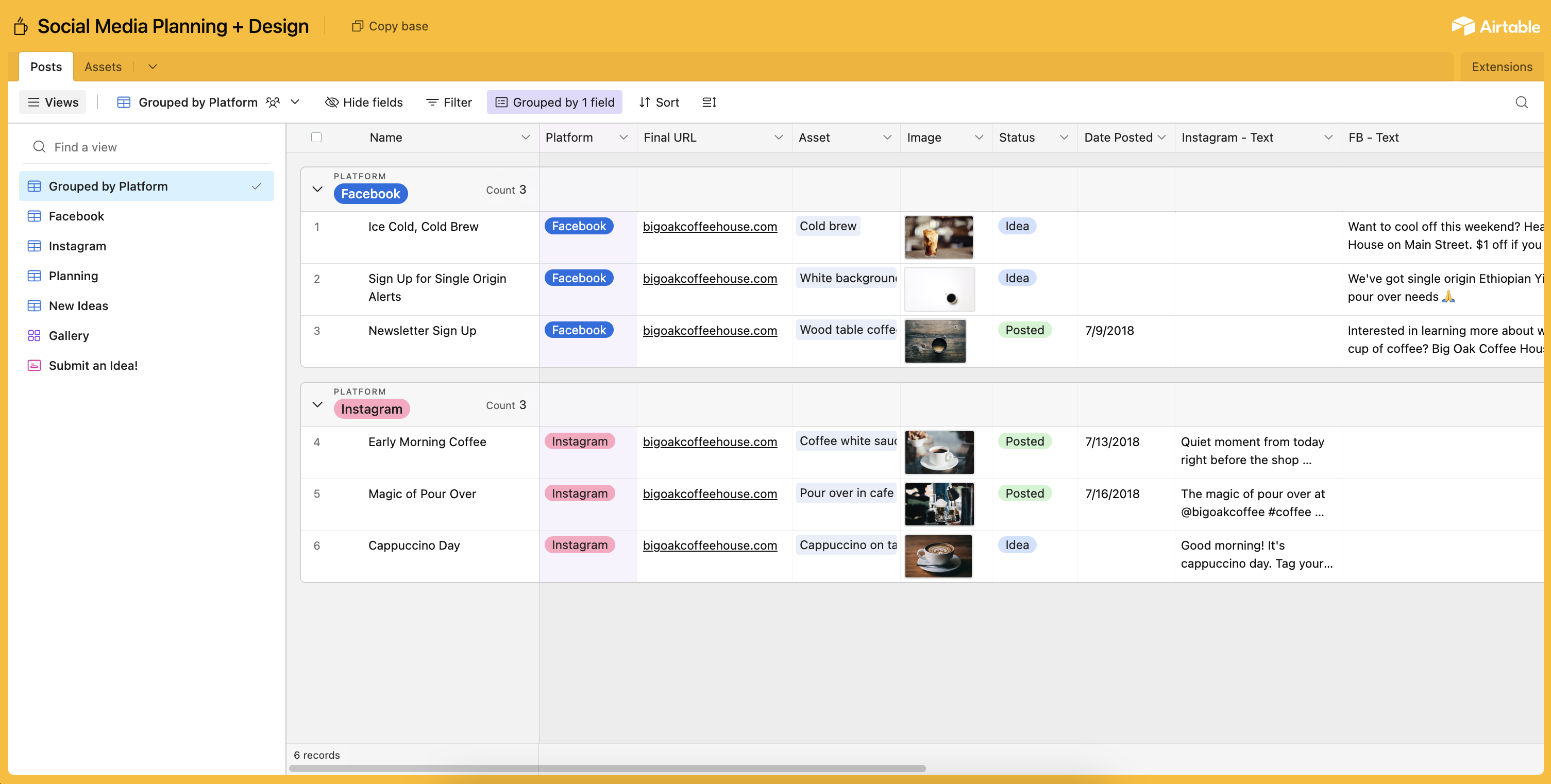Image resolution: width=1551 pixels, height=784 pixels.
Task: Open the Gallery view
Action: click(146, 336)
